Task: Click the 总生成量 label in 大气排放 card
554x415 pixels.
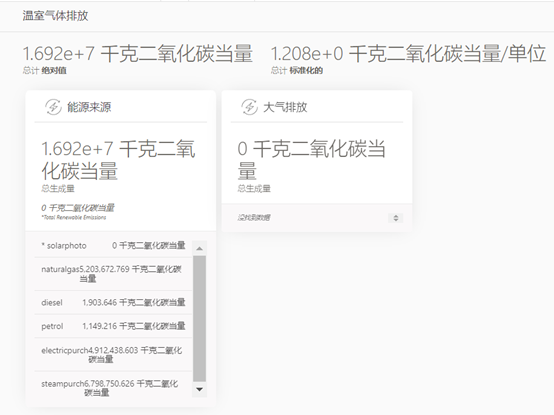Action: [x=254, y=188]
